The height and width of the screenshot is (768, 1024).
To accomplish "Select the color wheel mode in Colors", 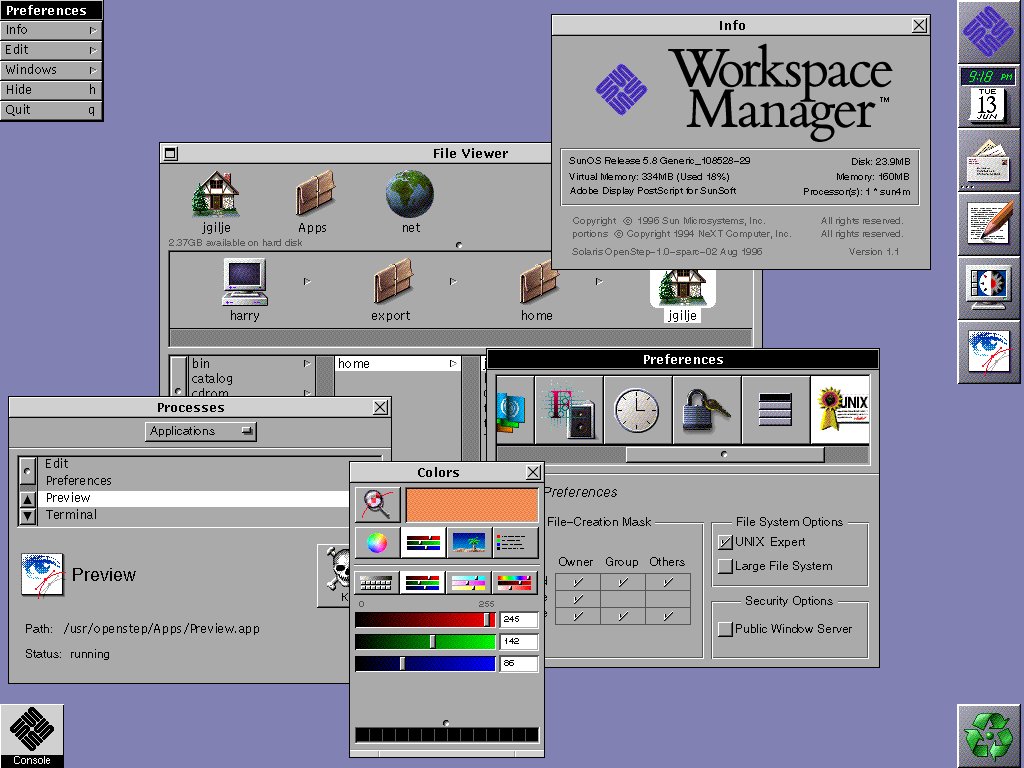I will (377, 543).
